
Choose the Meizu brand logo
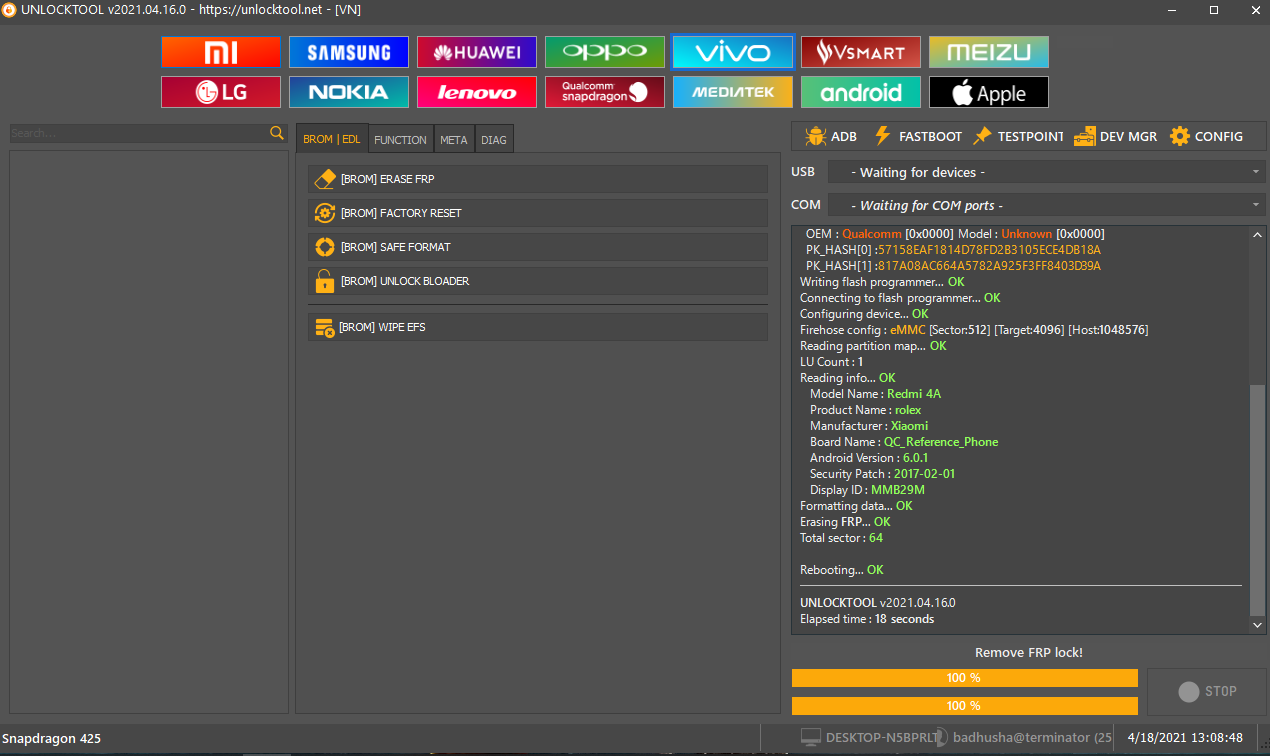point(989,52)
